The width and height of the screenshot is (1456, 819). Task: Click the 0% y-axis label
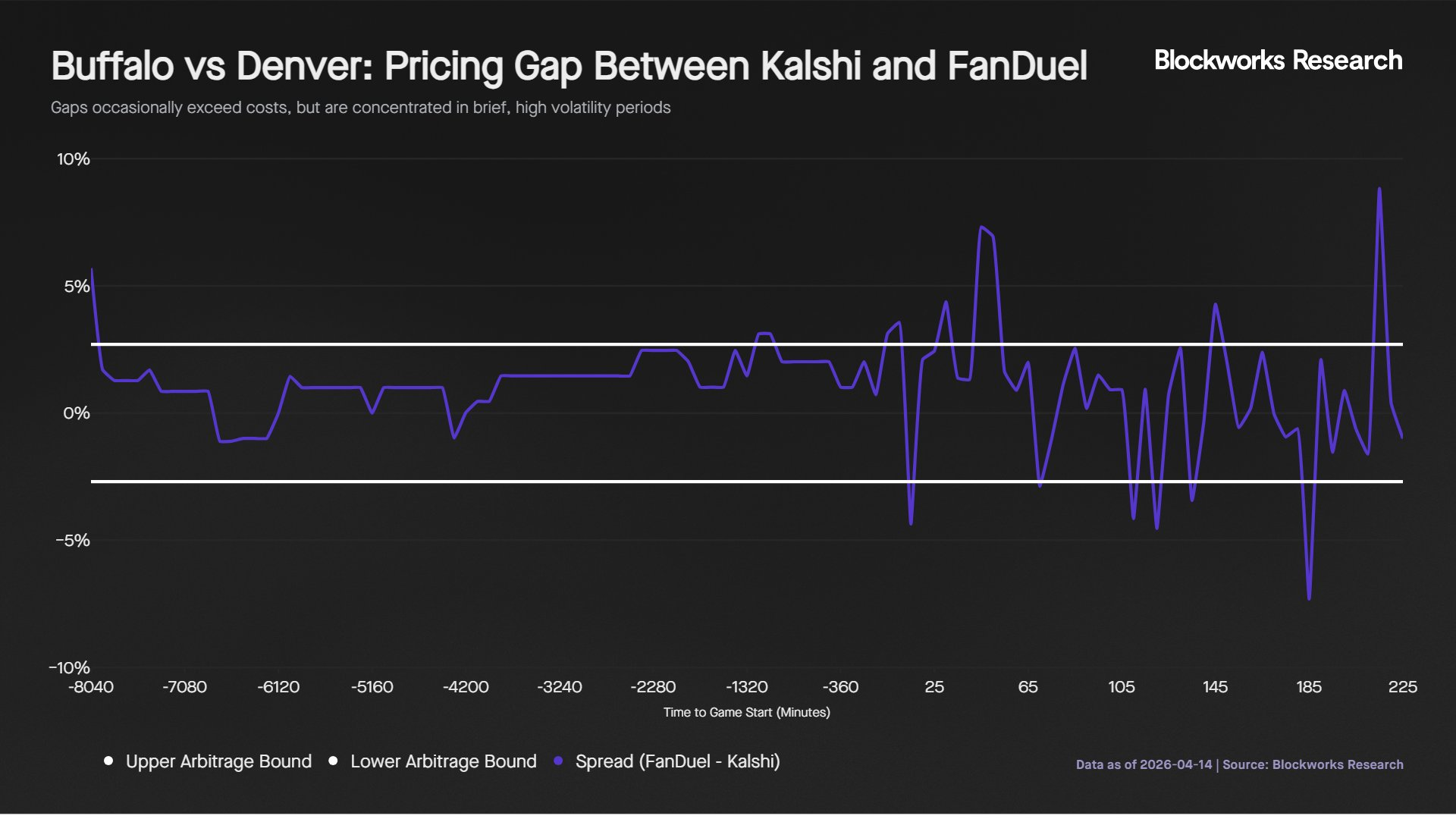pos(77,413)
